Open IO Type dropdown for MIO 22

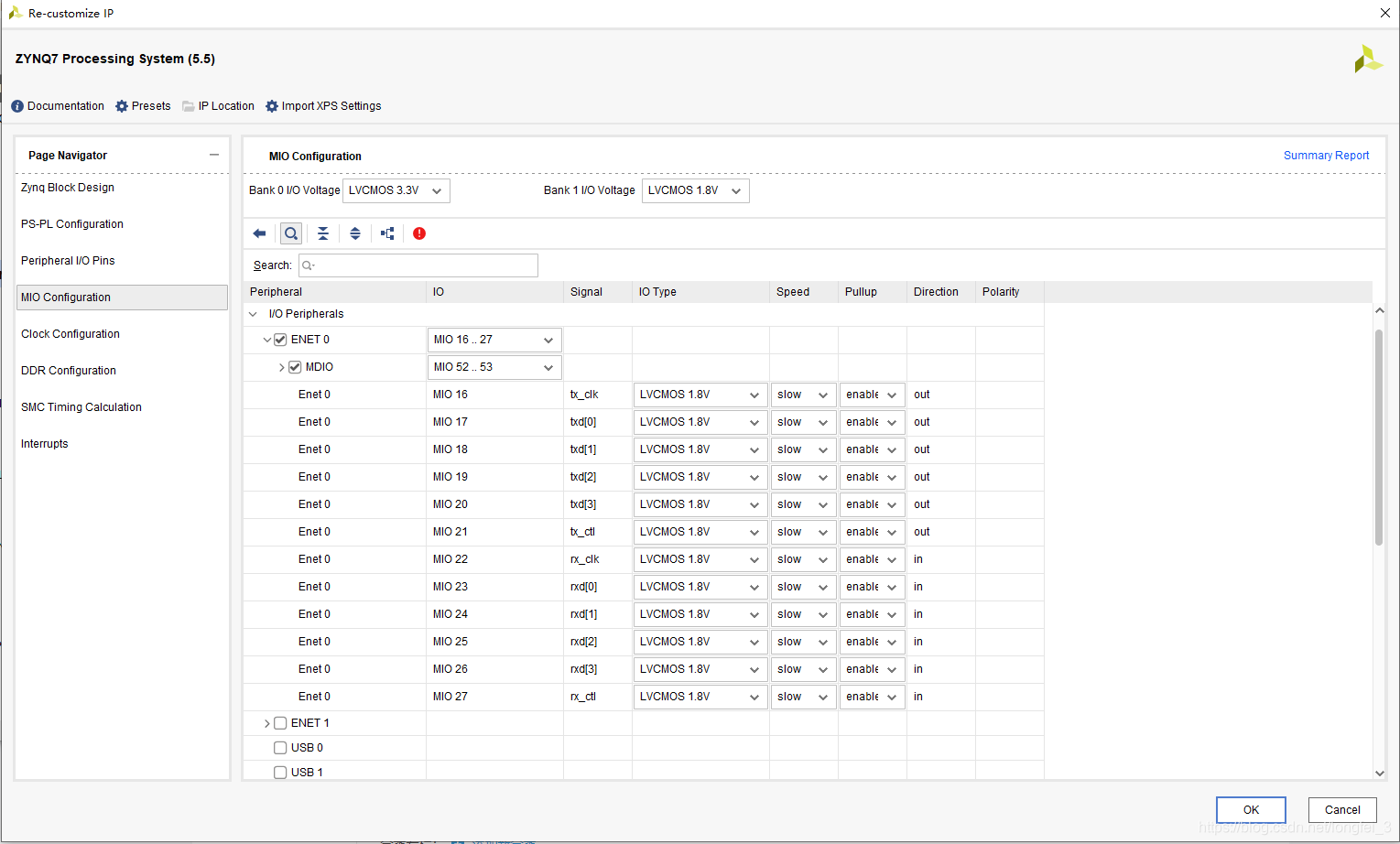click(x=700, y=559)
